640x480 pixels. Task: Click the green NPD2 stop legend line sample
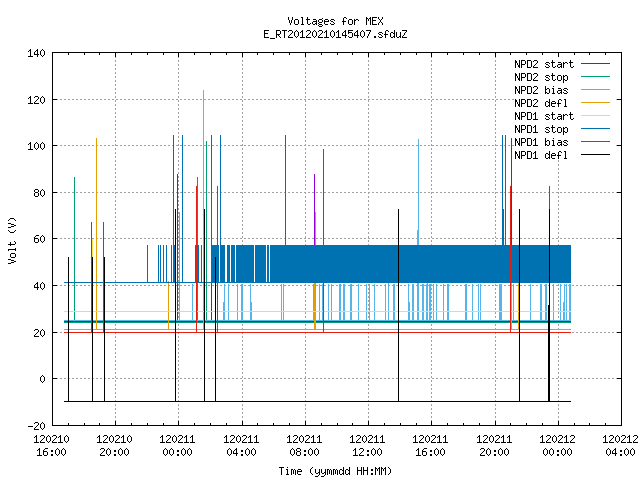pos(596,76)
